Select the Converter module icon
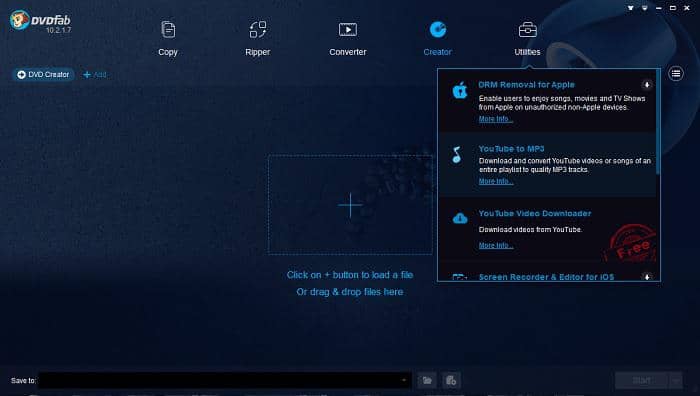Screen dimensions: 700x396 point(348,30)
